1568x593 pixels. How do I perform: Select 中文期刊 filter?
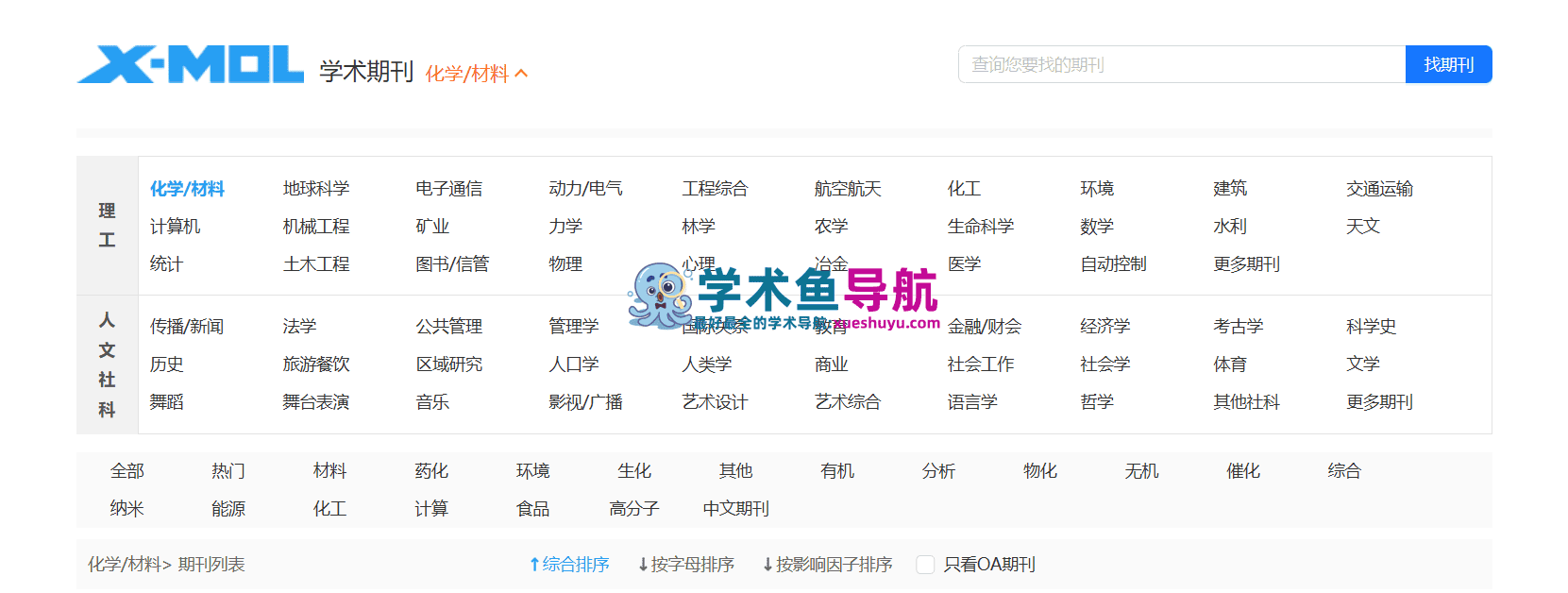pyautogui.click(x=735, y=509)
